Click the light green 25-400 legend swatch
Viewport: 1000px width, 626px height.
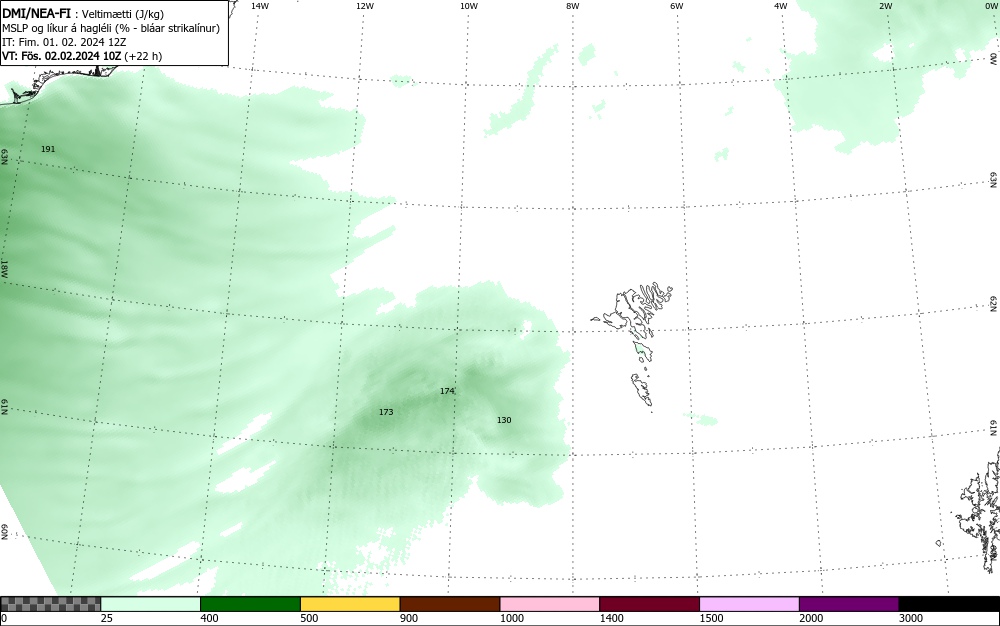pos(151,604)
